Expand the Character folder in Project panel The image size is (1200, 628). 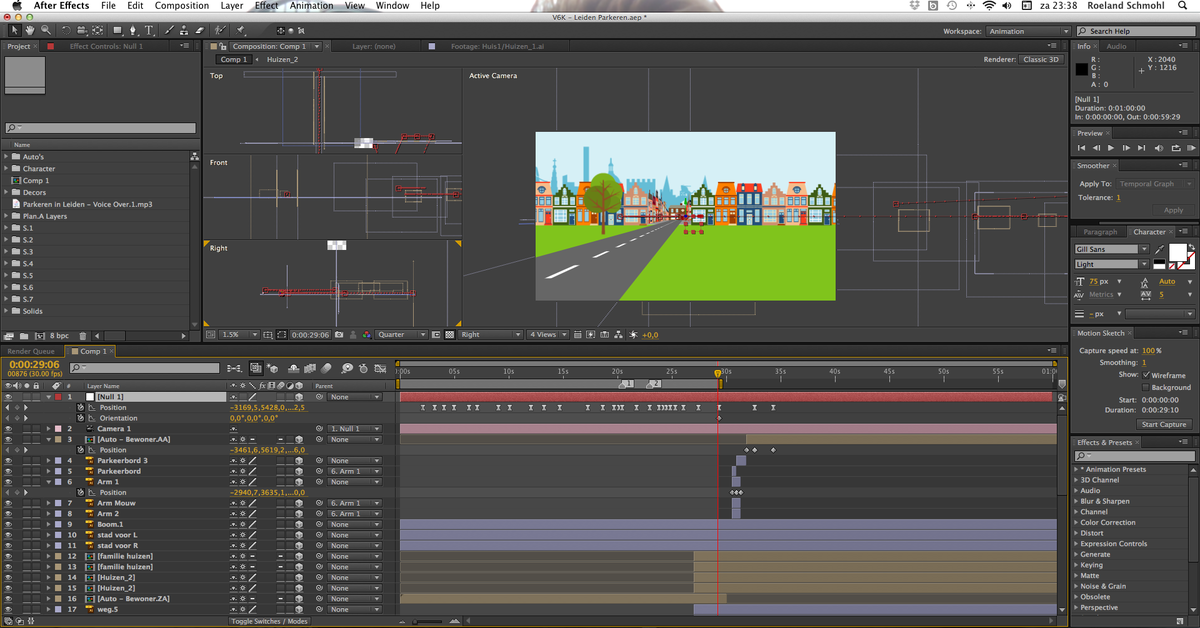[6, 169]
